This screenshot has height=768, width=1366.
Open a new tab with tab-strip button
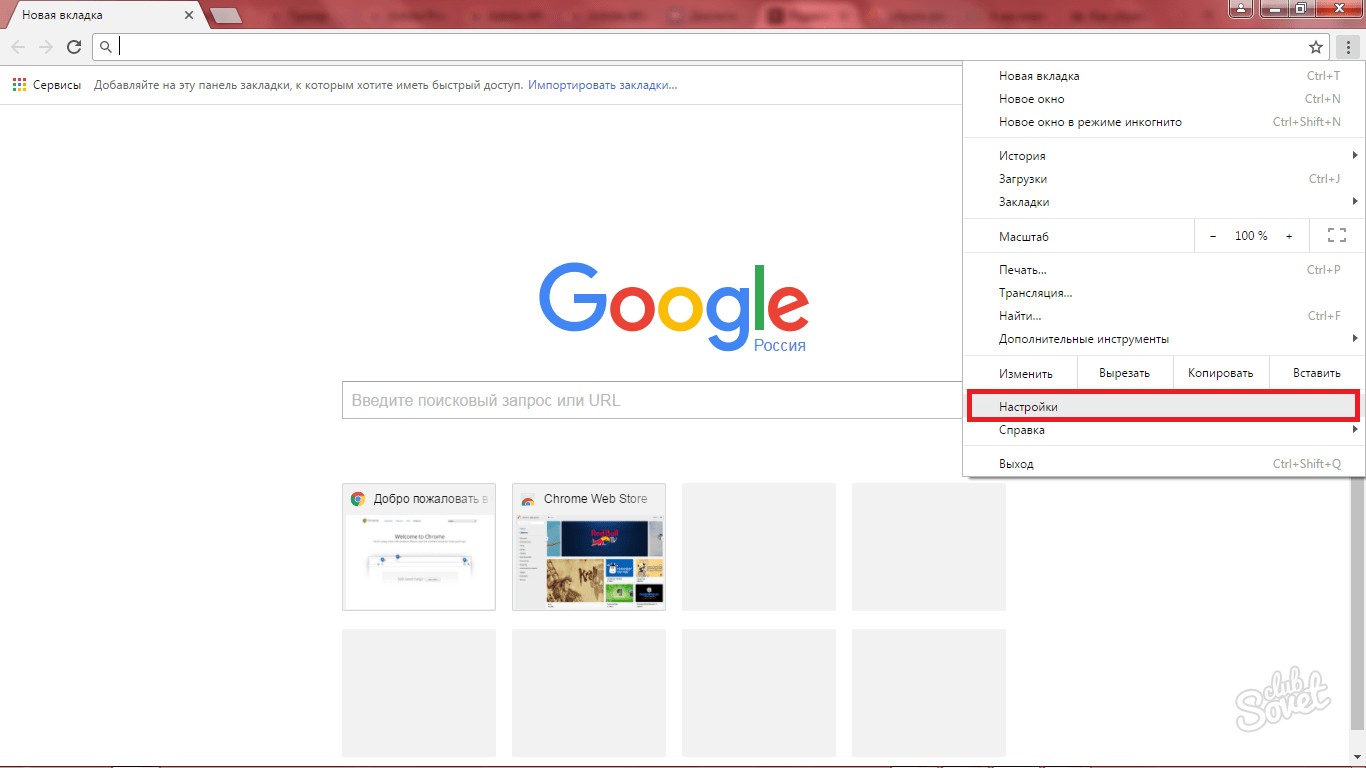pyautogui.click(x=225, y=16)
